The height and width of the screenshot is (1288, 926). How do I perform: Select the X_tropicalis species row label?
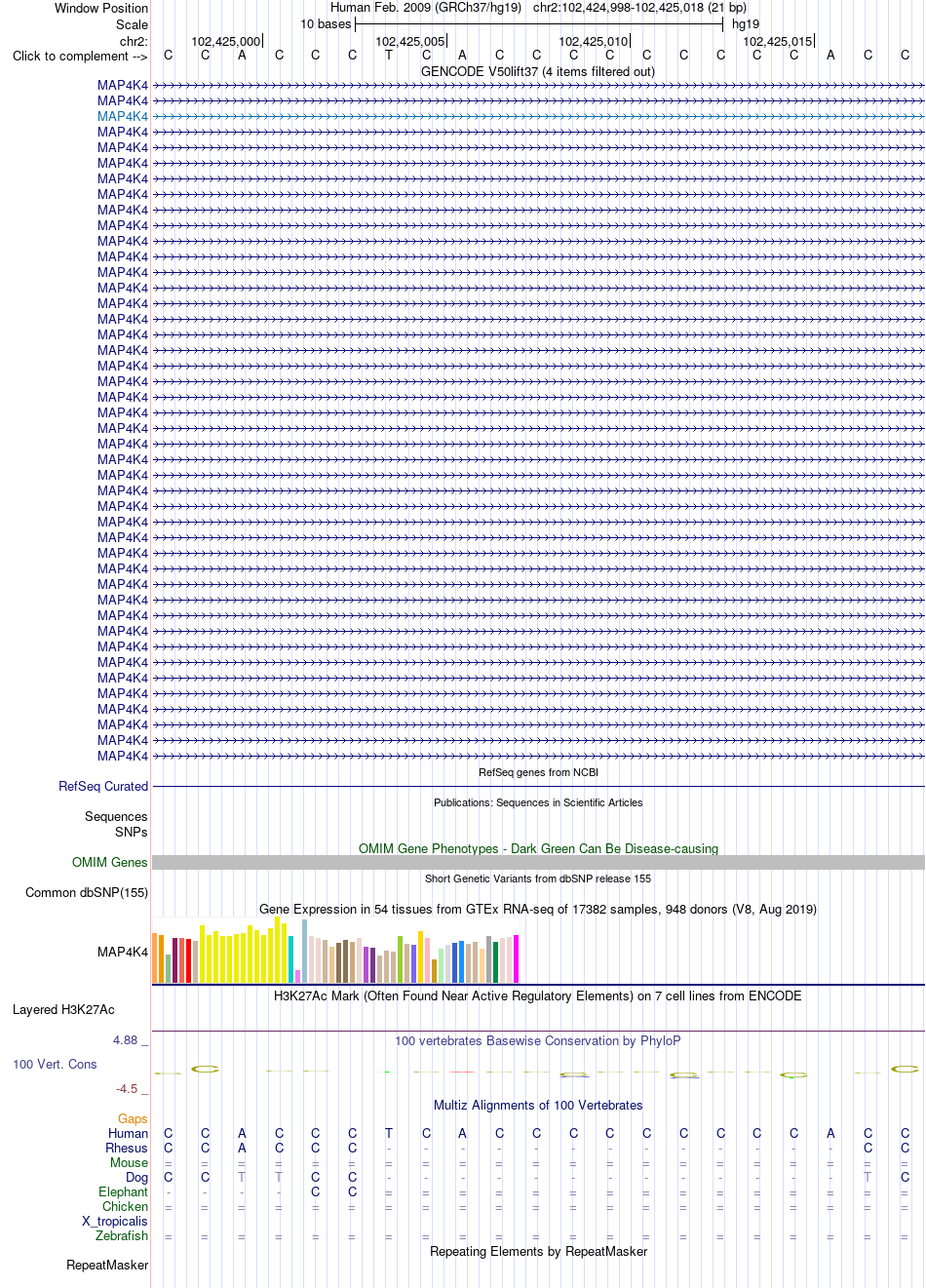[x=115, y=1221]
